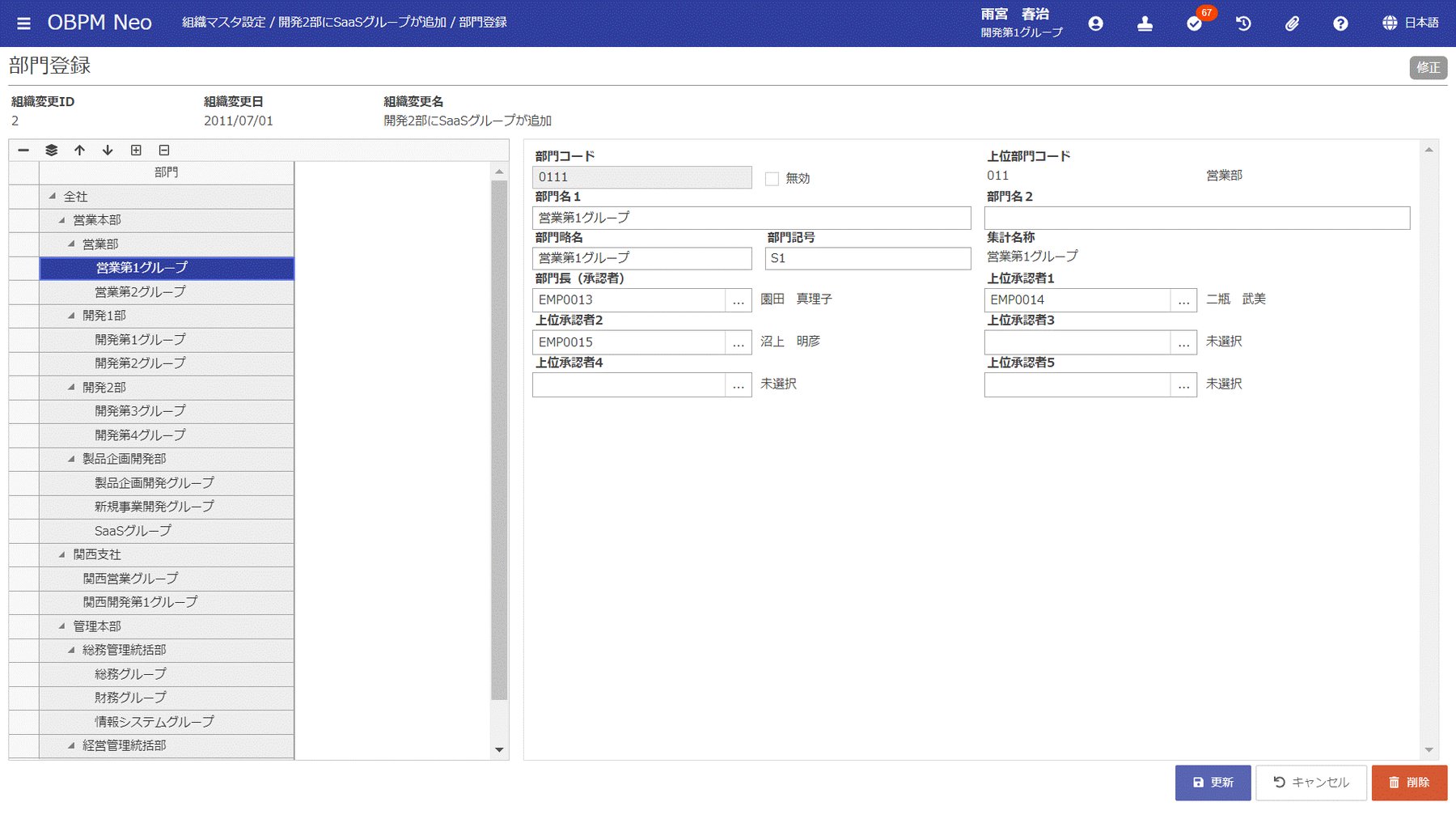This screenshot has height=819, width=1456.
Task: Open the hamburger navigation menu
Action: (x=23, y=23)
